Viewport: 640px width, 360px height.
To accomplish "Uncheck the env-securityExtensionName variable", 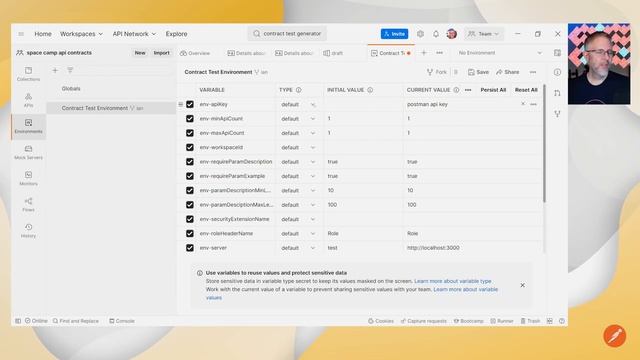I will [x=190, y=219].
